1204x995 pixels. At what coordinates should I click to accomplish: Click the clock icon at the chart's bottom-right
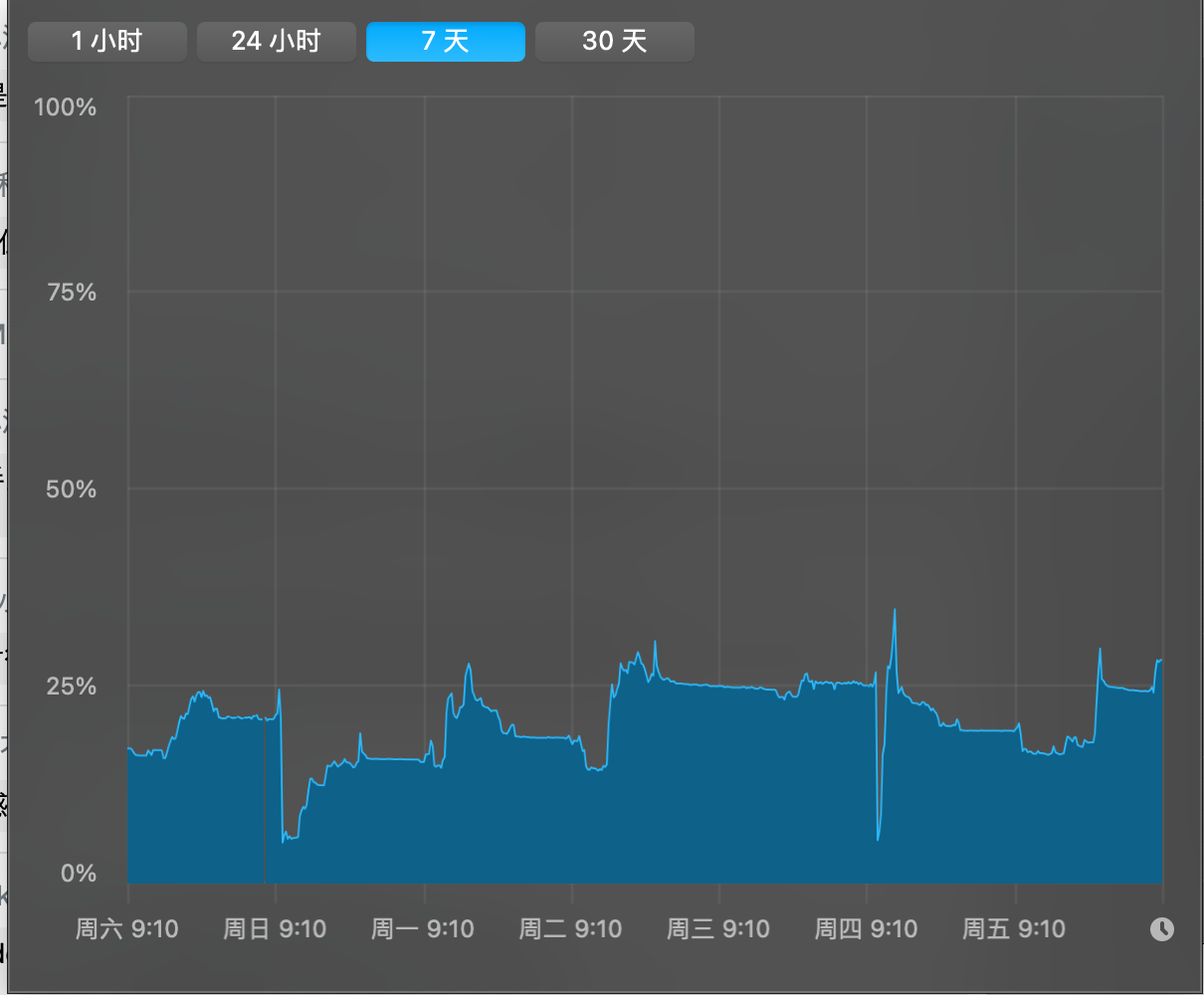coord(1161,929)
